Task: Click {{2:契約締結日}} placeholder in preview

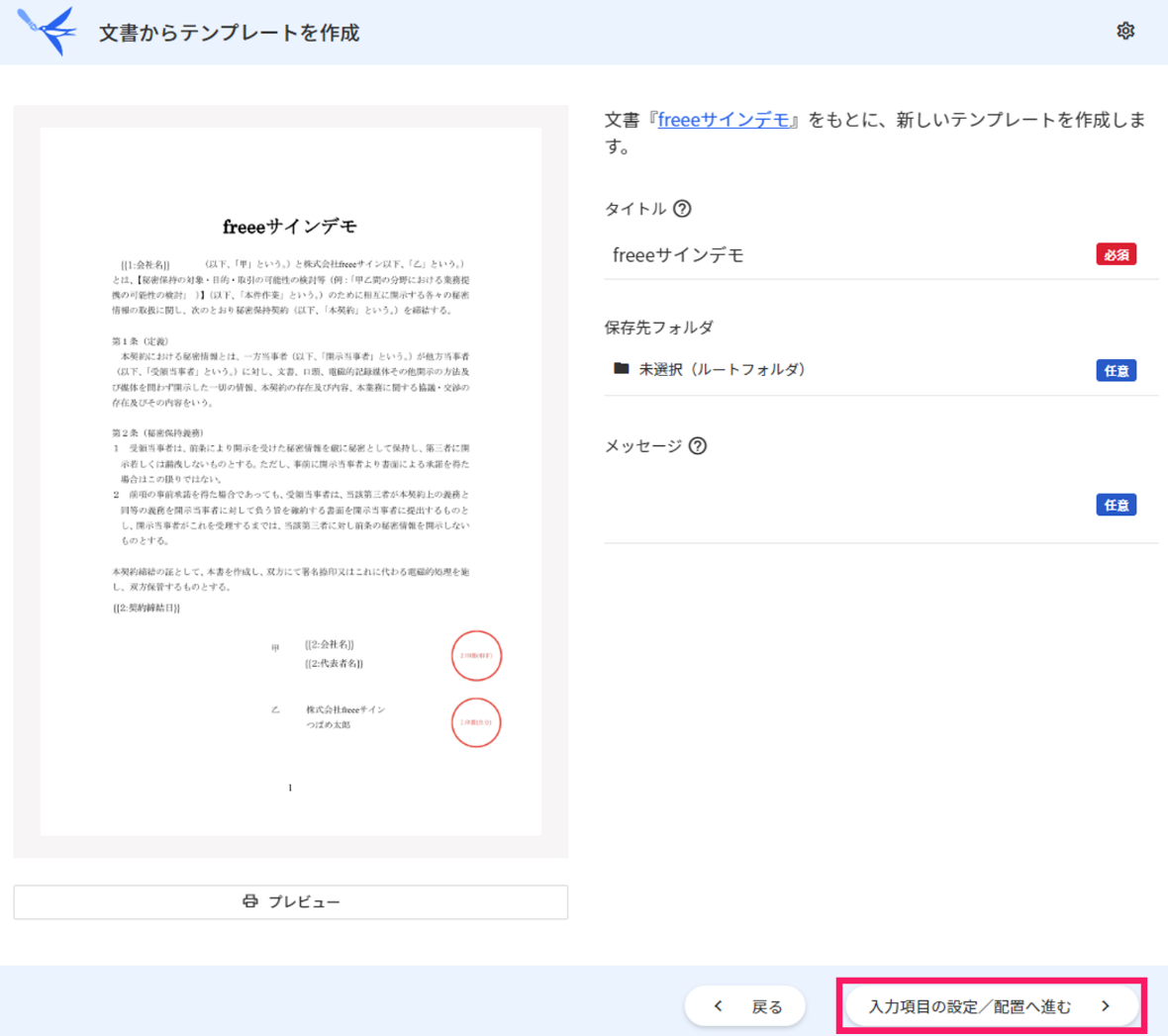Action: pyautogui.click(x=146, y=608)
